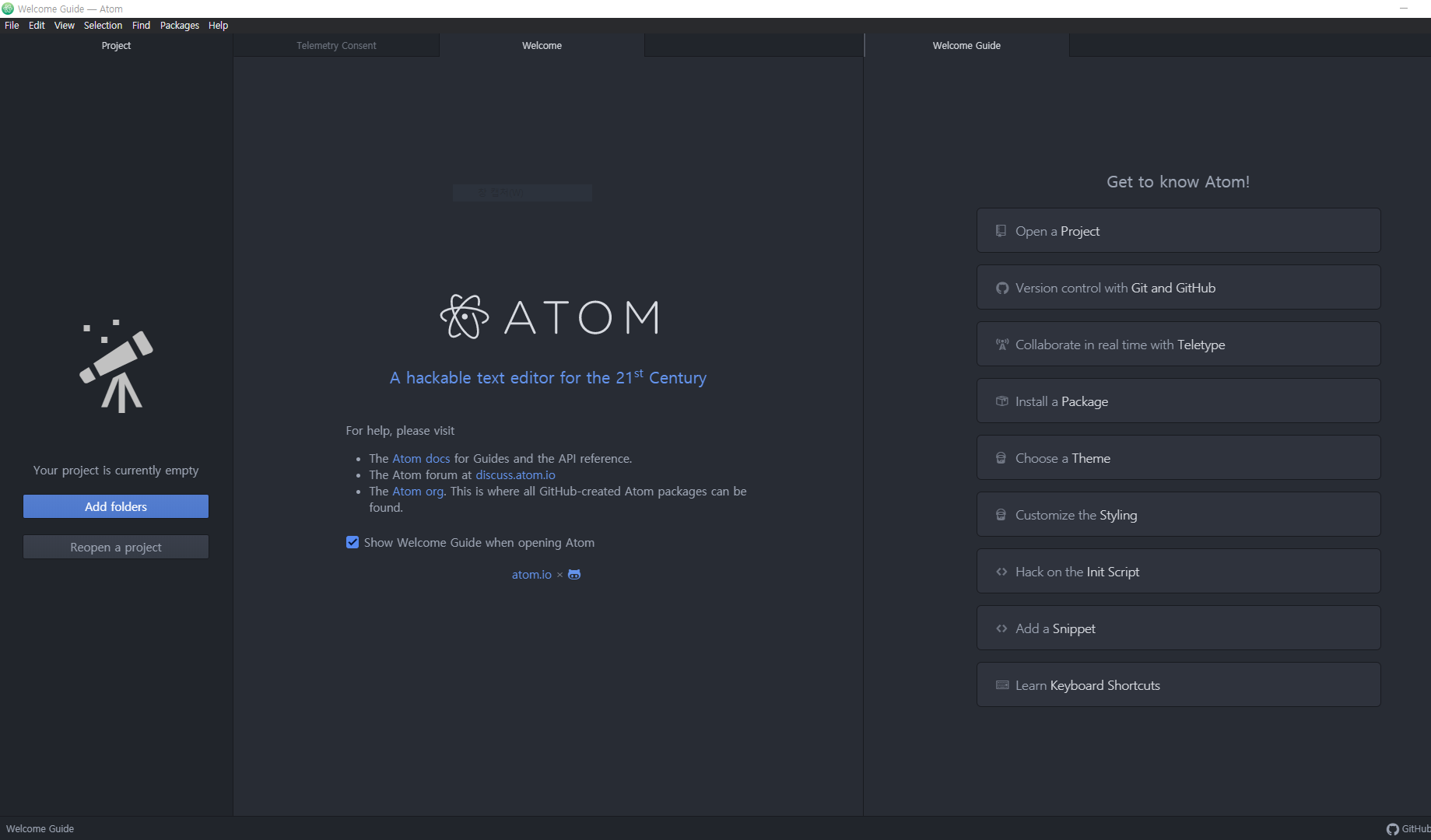Select the Project tab in the left dock

(116, 46)
